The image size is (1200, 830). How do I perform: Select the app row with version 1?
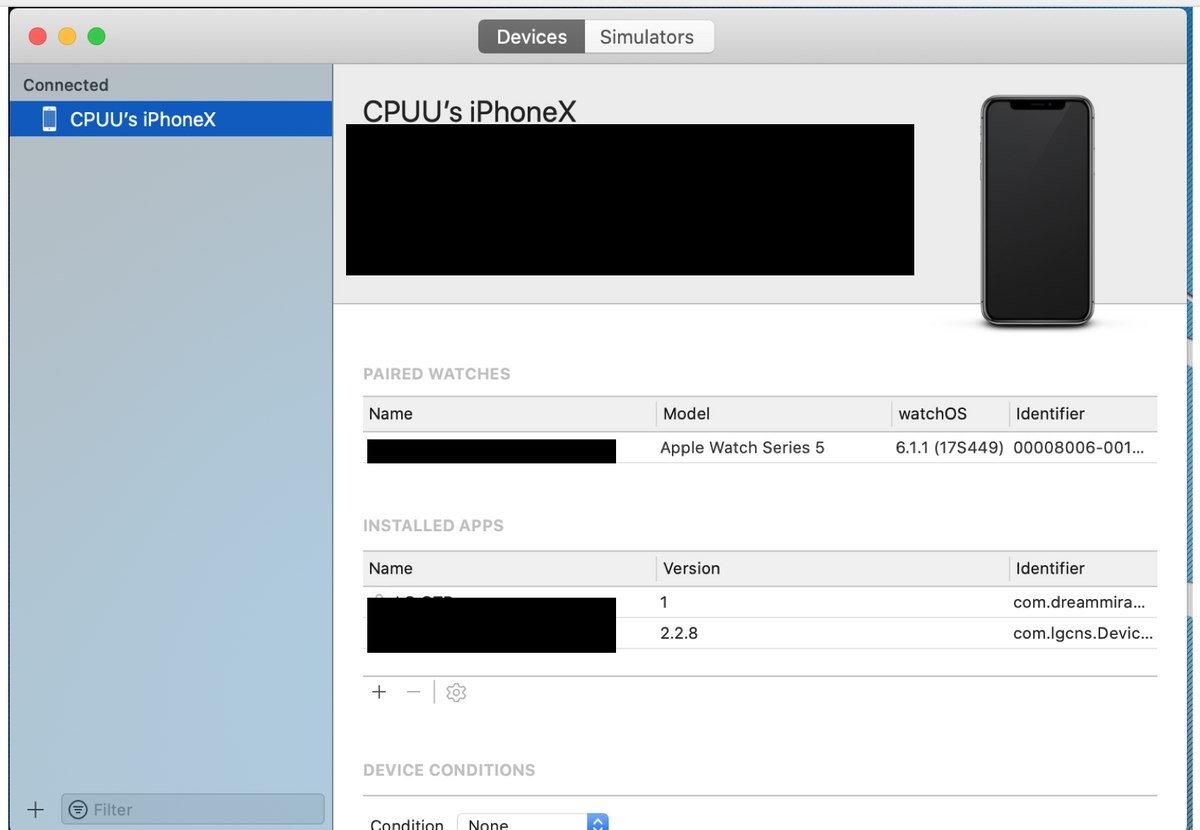[760, 602]
